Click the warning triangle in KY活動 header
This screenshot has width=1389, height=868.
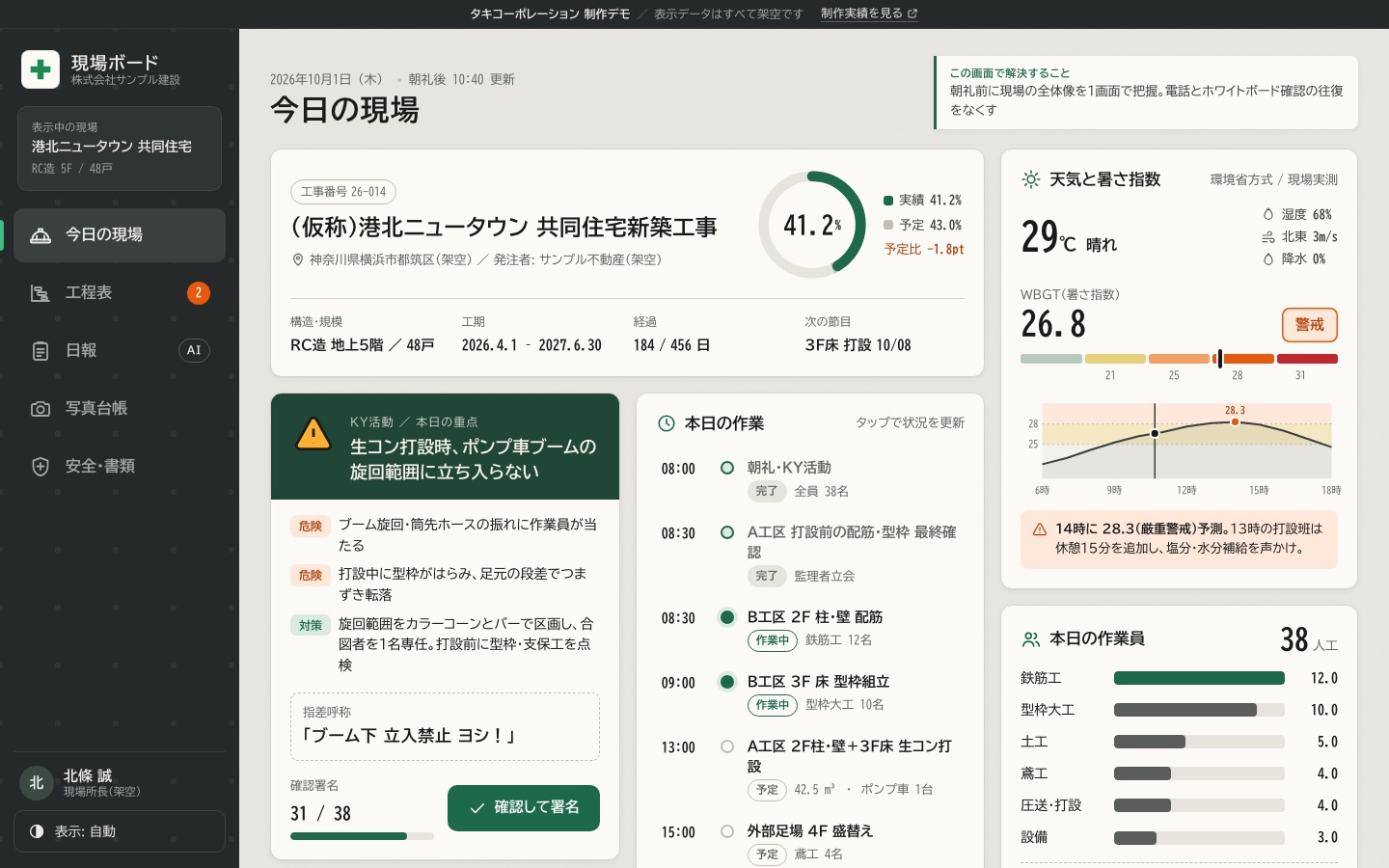313,434
